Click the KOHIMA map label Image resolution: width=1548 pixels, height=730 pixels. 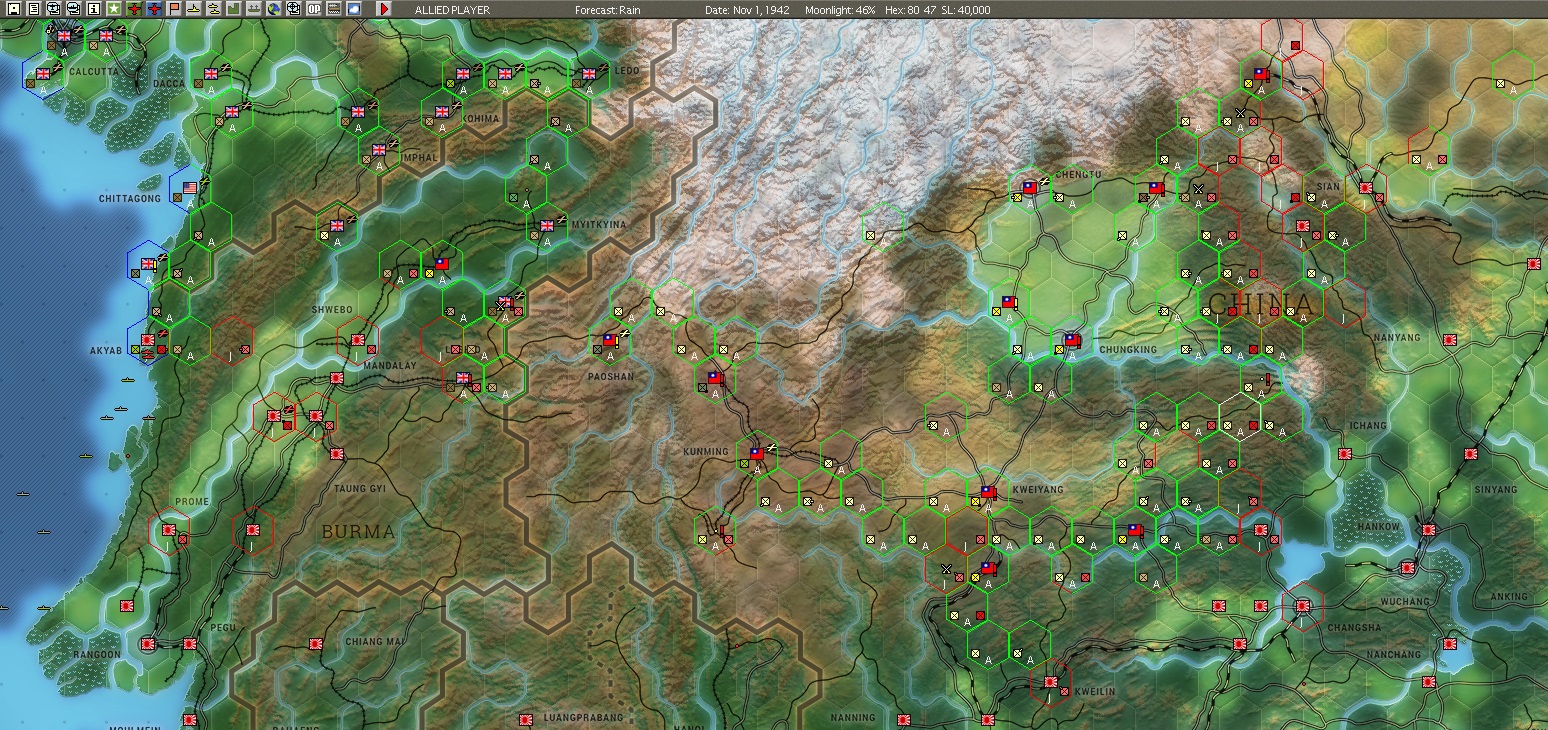coord(480,119)
